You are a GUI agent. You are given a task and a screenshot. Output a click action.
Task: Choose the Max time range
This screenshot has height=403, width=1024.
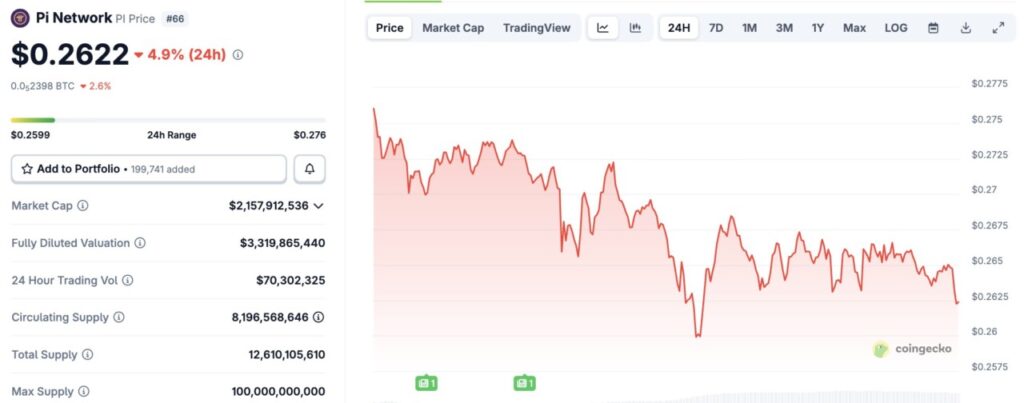(854, 28)
